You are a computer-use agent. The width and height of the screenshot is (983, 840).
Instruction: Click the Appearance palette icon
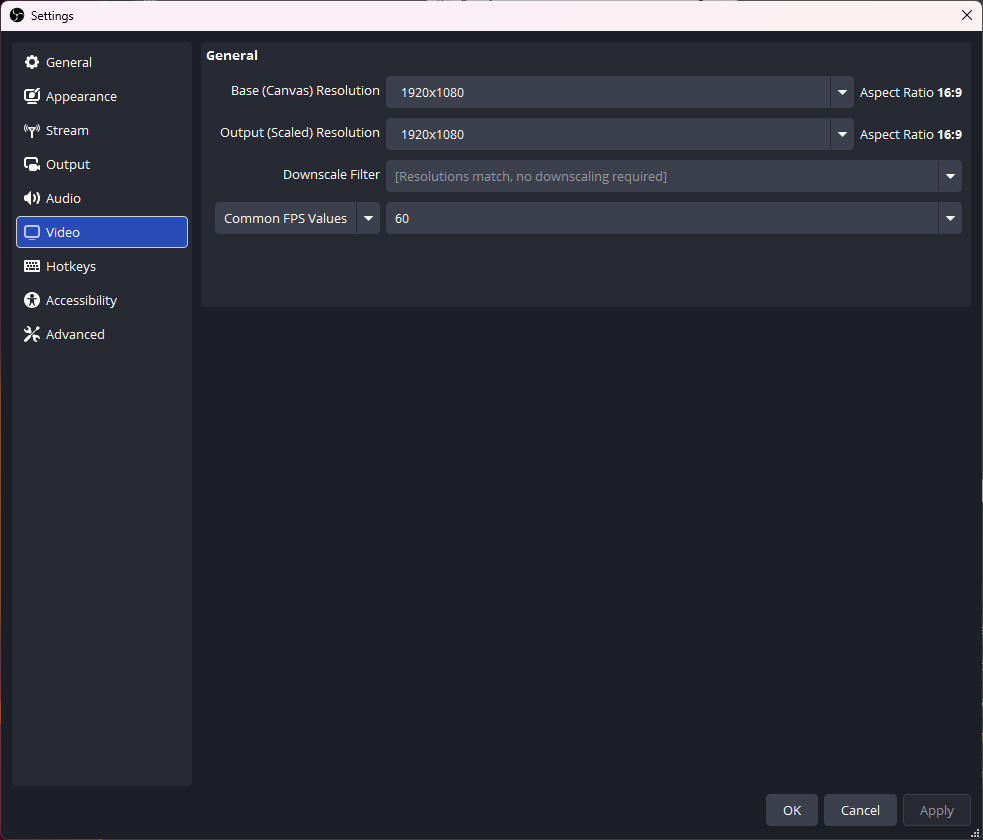click(x=32, y=96)
